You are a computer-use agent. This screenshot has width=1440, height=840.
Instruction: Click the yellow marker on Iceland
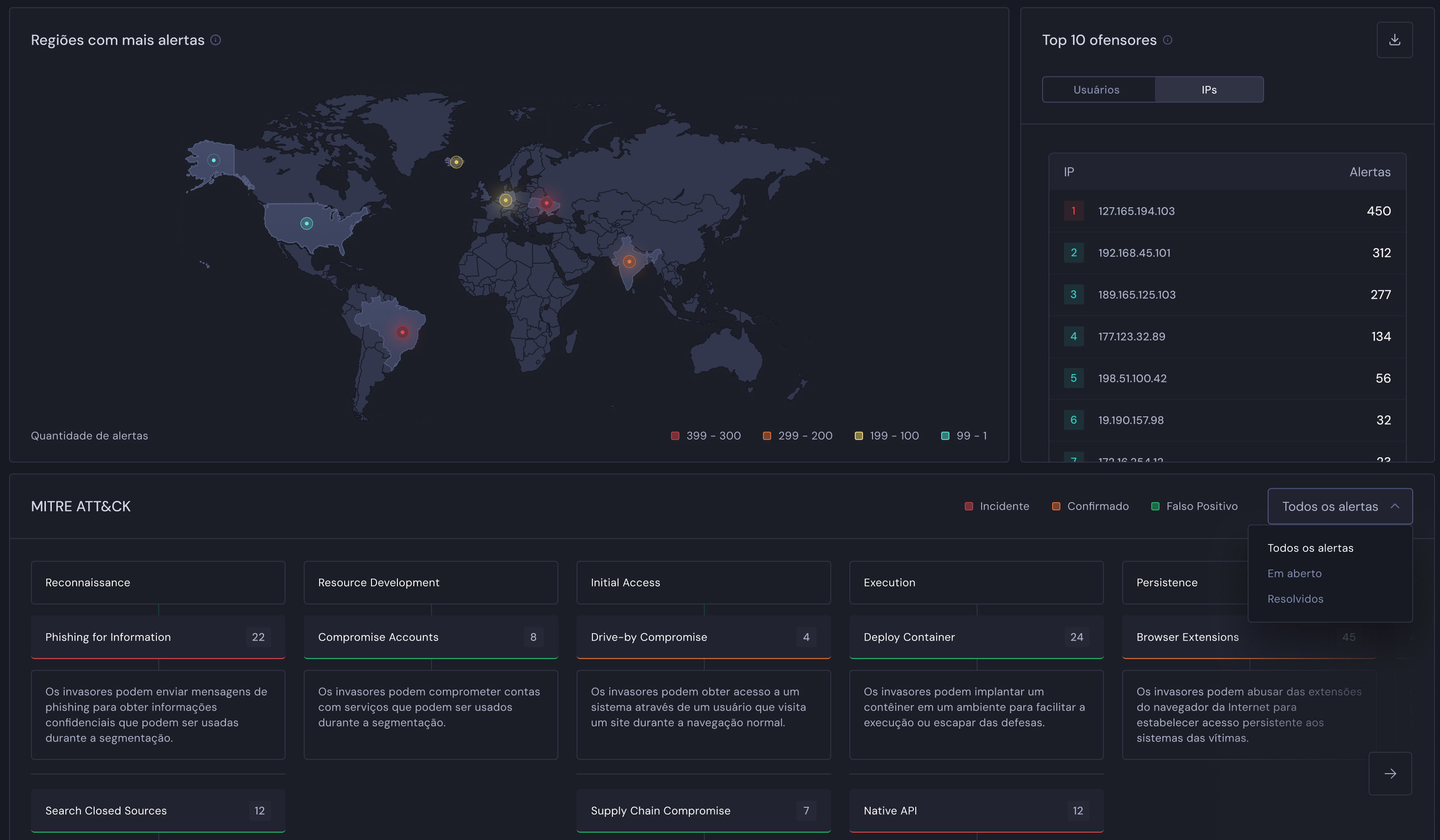click(456, 162)
